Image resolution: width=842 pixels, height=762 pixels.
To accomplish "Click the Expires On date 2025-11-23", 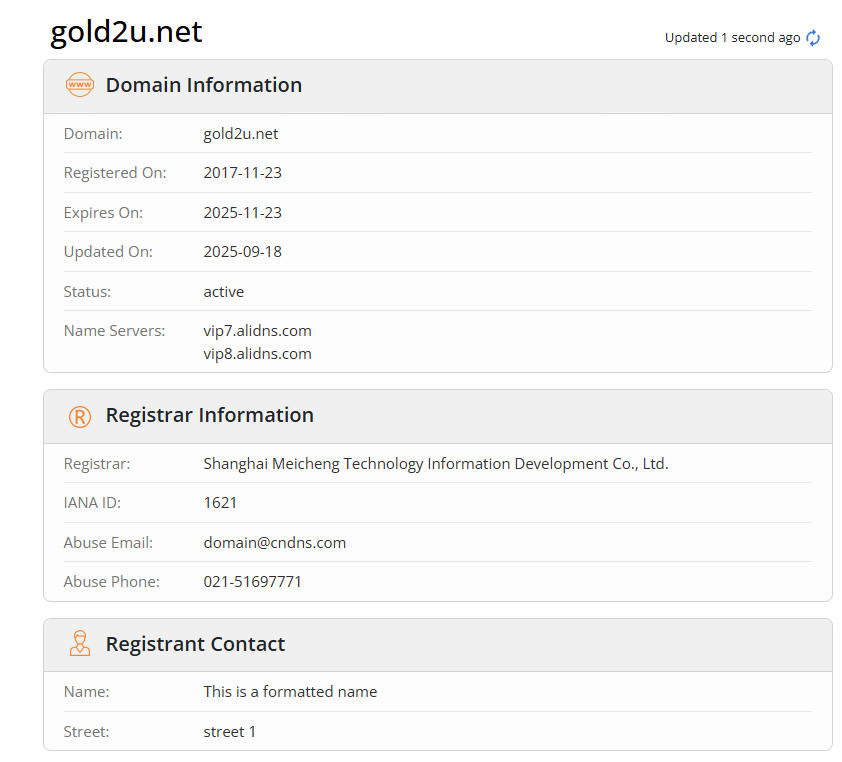I will point(242,213).
